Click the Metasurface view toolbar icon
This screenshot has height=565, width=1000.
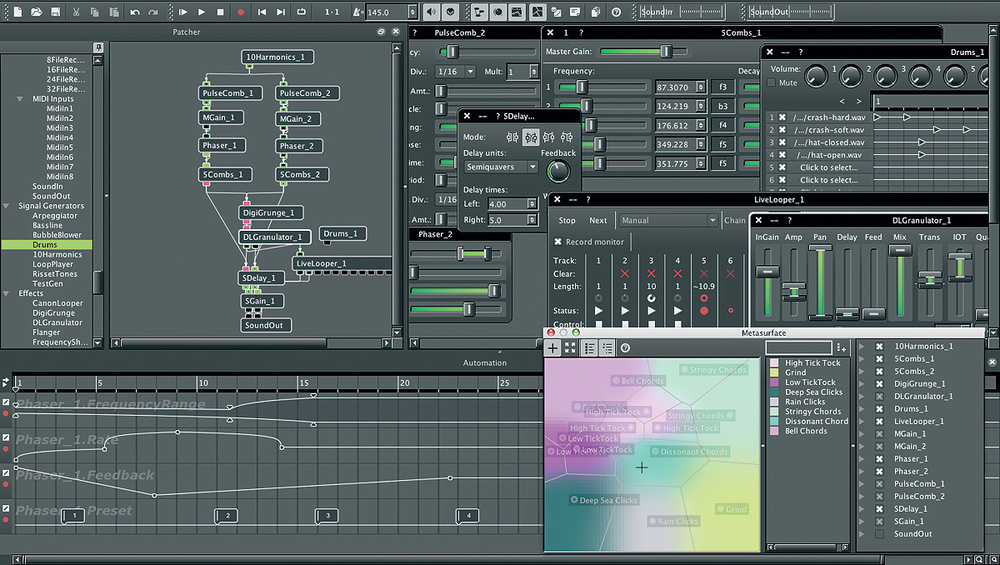click(x=538, y=11)
